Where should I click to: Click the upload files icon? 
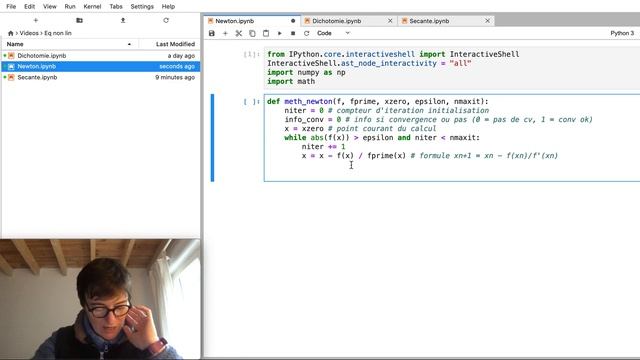tap(123, 20)
